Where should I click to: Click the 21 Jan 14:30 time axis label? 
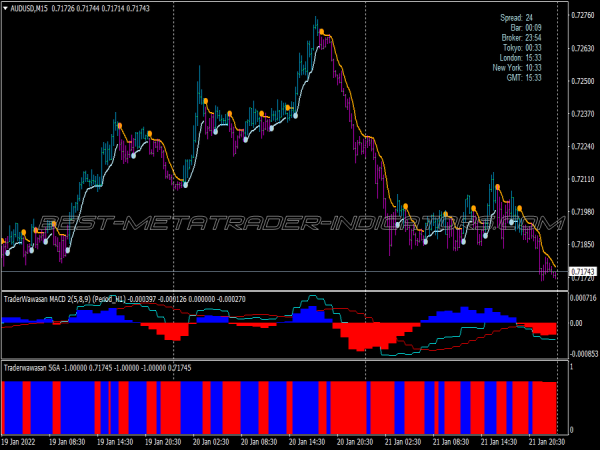(x=499, y=442)
